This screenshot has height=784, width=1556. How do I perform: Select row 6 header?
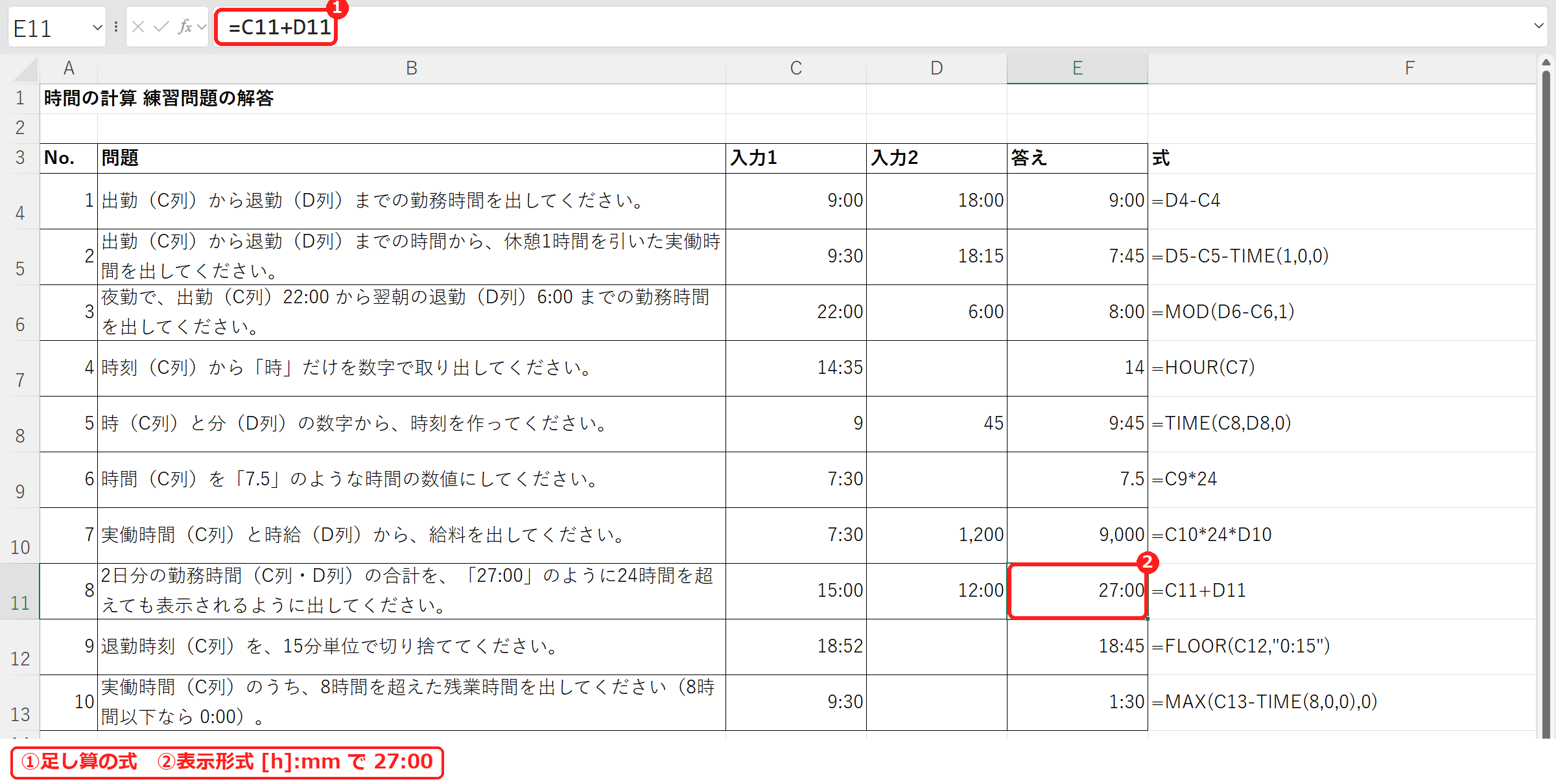pyautogui.click(x=20, y=313)
